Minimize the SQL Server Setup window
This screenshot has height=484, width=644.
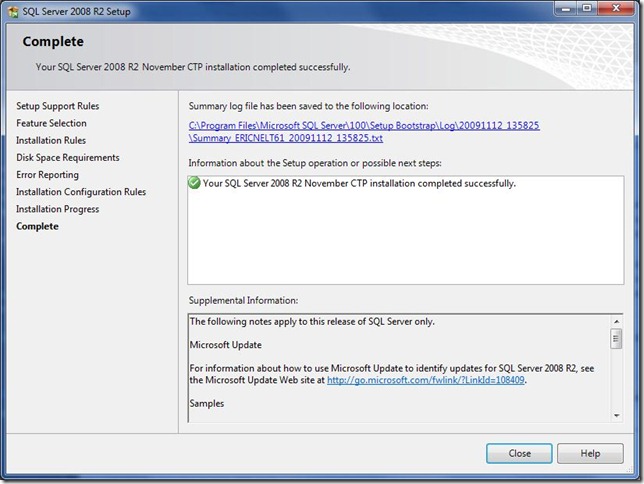pos(565,8)
